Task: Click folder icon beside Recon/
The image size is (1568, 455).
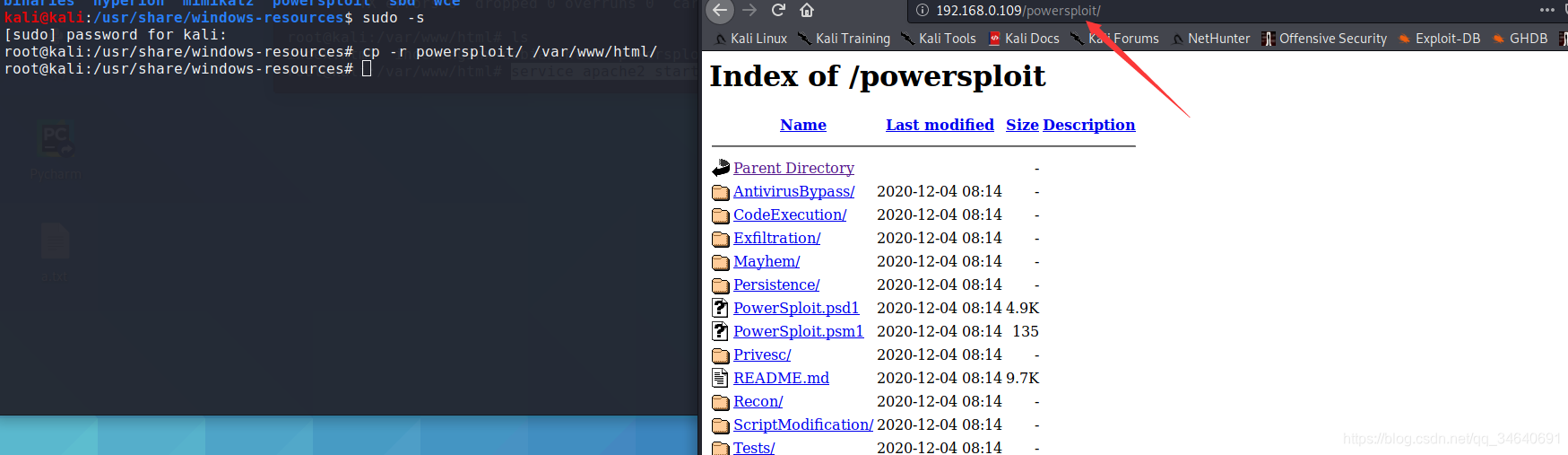Action: [x=721, y=402]
